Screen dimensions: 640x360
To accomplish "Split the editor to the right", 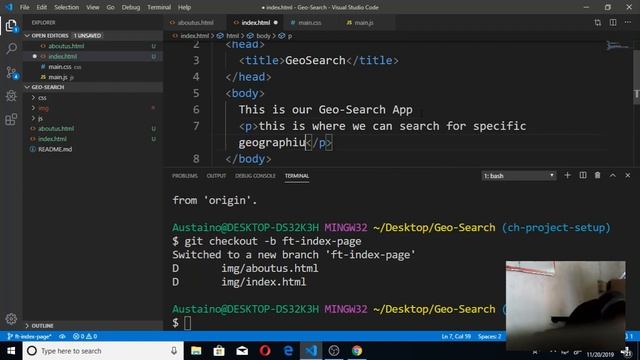I will [613, 22].
